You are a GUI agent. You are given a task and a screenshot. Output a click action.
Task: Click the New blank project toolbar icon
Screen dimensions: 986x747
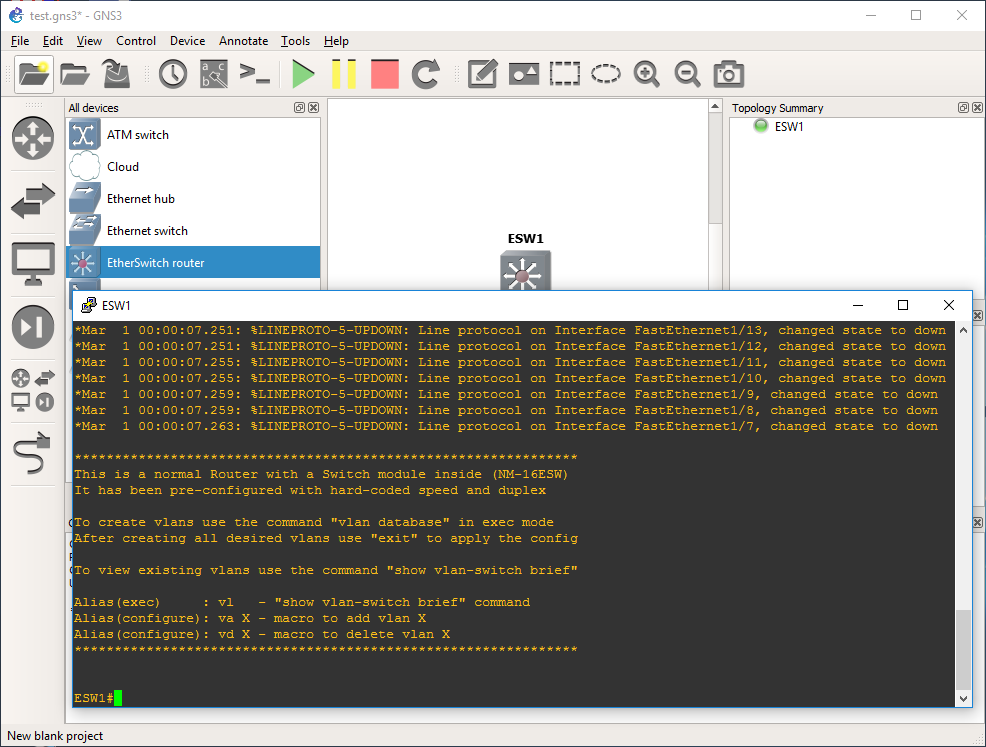(x=34, y=74)
